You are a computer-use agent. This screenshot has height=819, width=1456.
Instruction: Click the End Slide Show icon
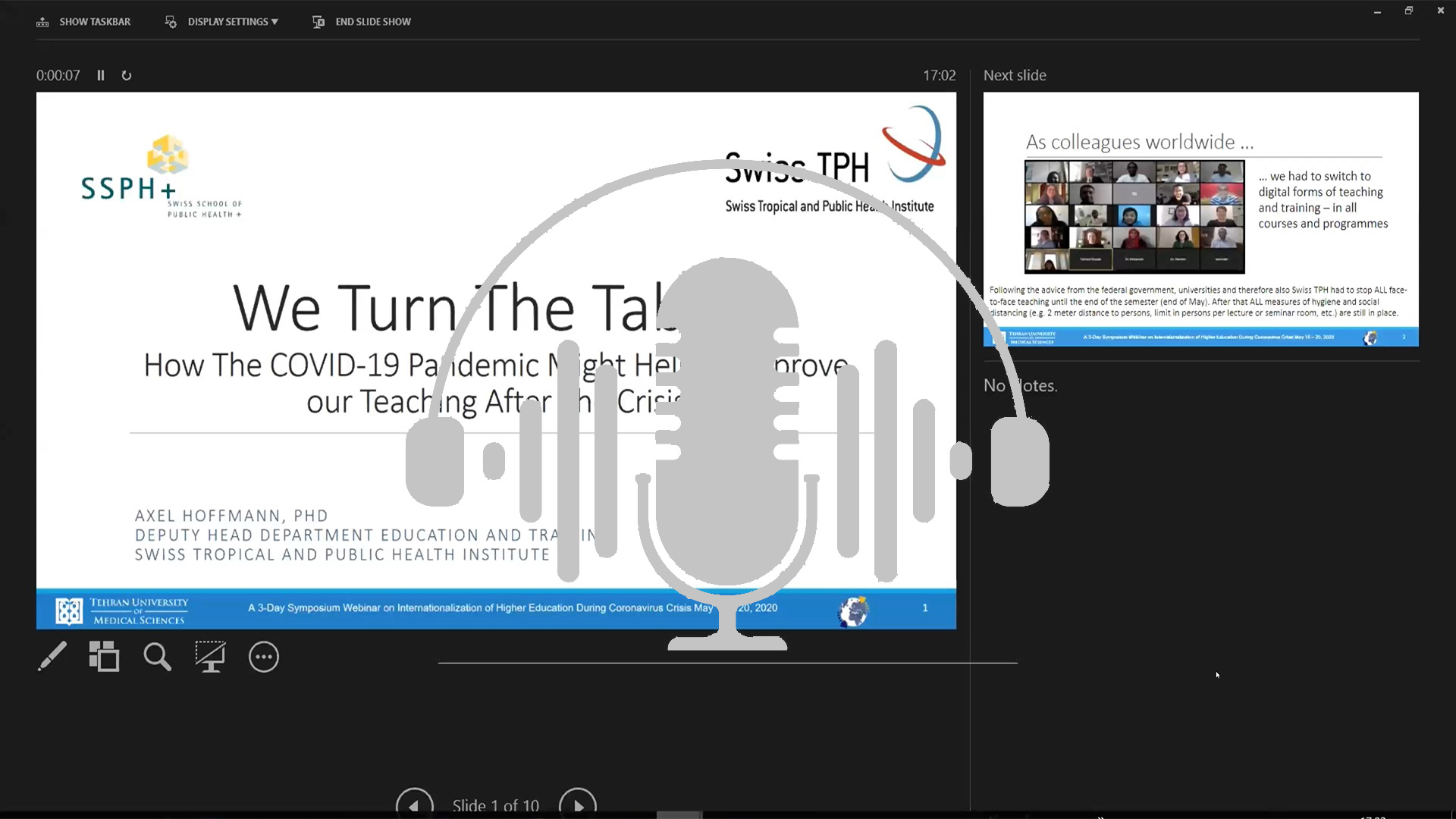pyautogui.click(x=318, y=22)
